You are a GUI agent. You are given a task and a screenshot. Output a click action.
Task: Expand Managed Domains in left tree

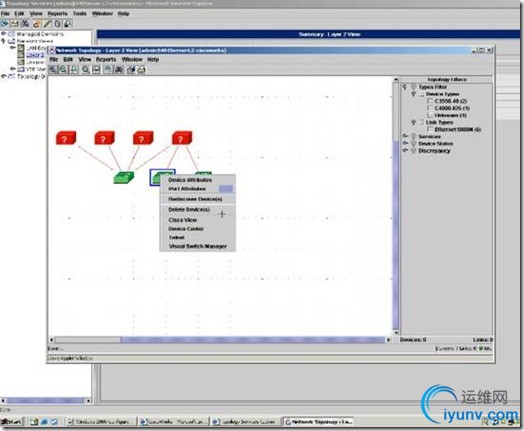4,34
